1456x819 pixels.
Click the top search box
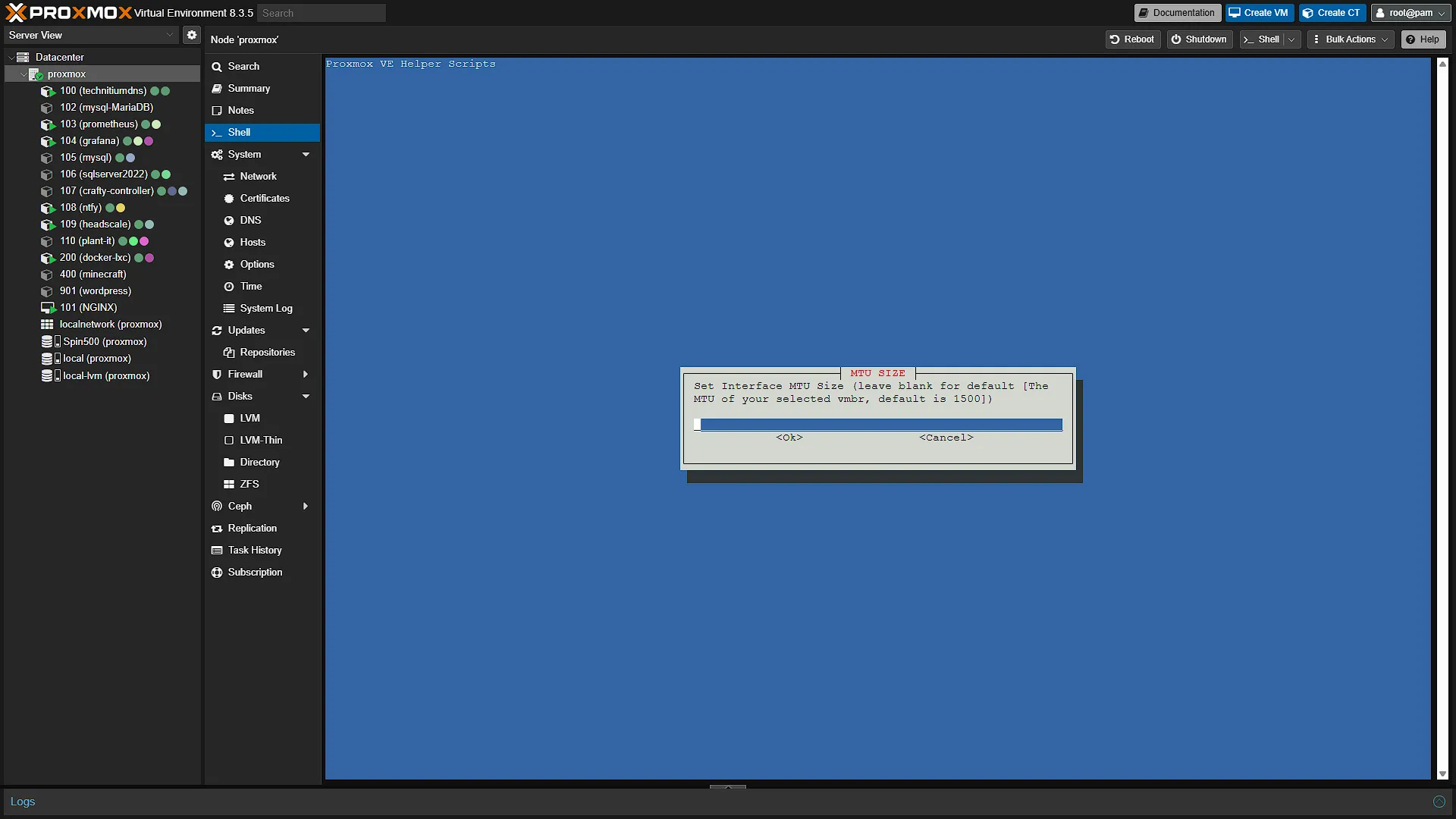(322, 13)
